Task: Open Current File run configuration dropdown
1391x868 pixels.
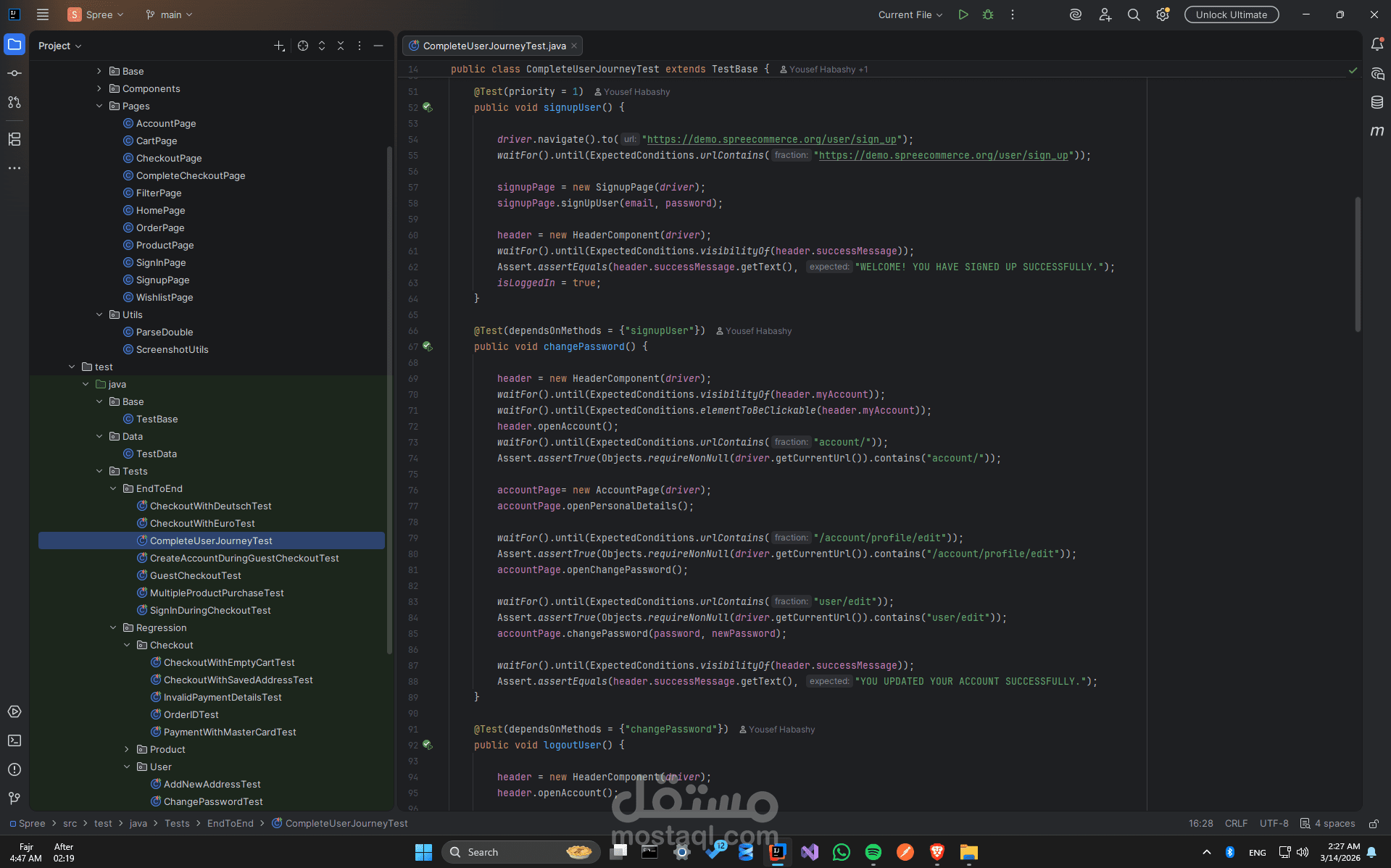Action: 910,14
